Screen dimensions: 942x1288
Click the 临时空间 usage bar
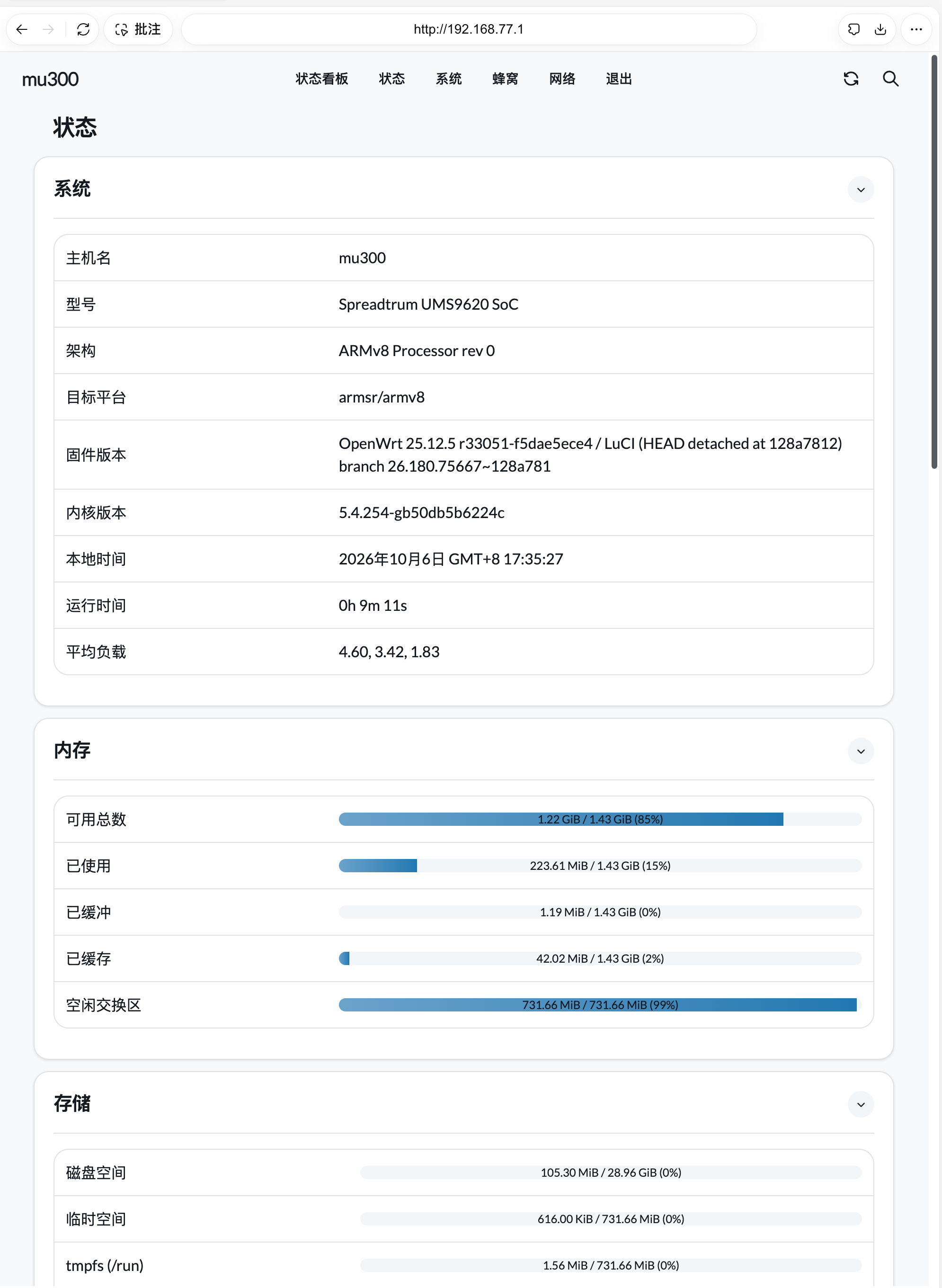point(611,1218)
